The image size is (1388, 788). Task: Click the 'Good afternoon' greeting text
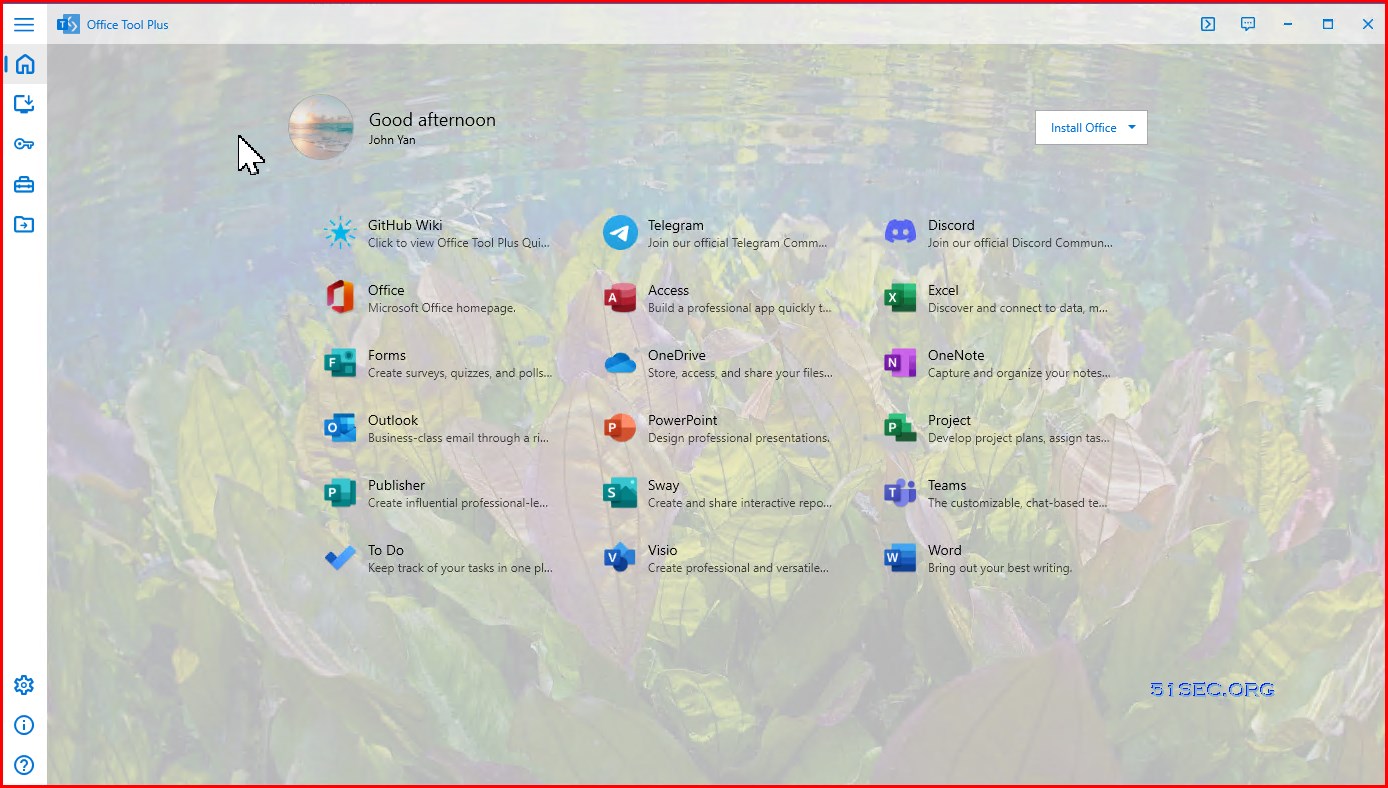pos(432,119)
